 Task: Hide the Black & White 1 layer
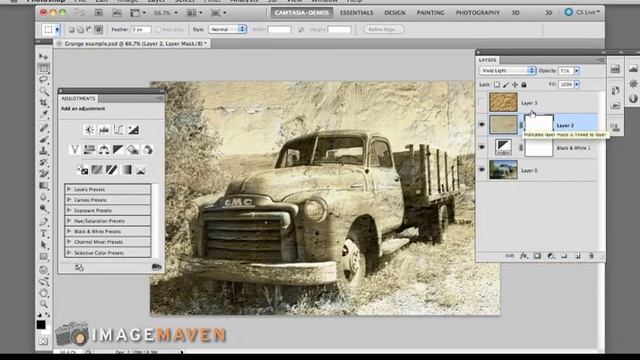(x=482, y=147)
